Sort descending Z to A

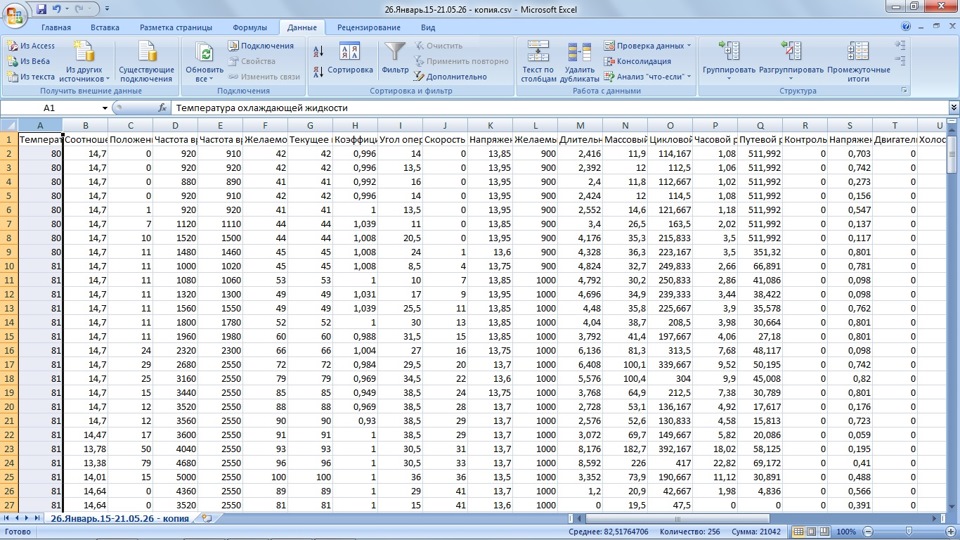coord(318,72)
